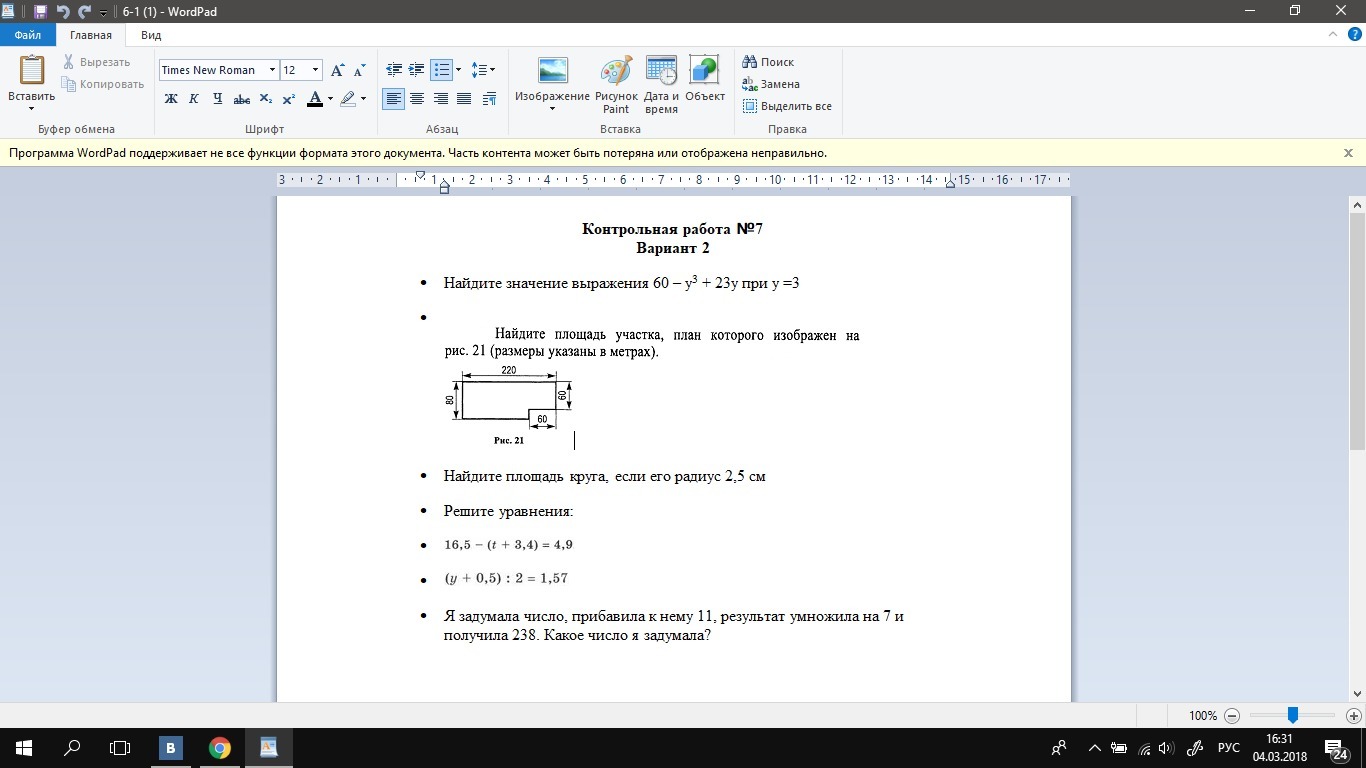This screenshot has width=1366, height=768.
Task: Click the volume speaker tray icon
Action: pos(1166,748)
